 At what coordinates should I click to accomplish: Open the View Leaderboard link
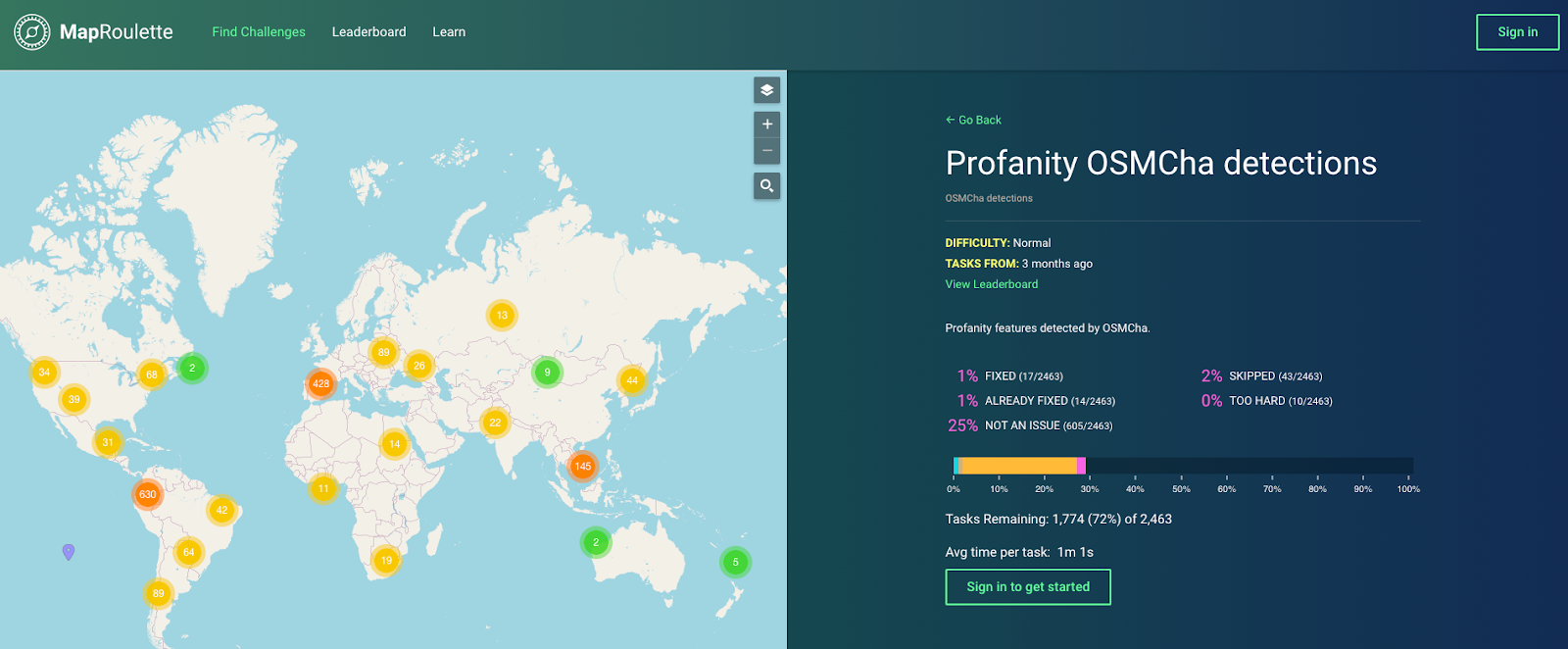click(991, 284)
